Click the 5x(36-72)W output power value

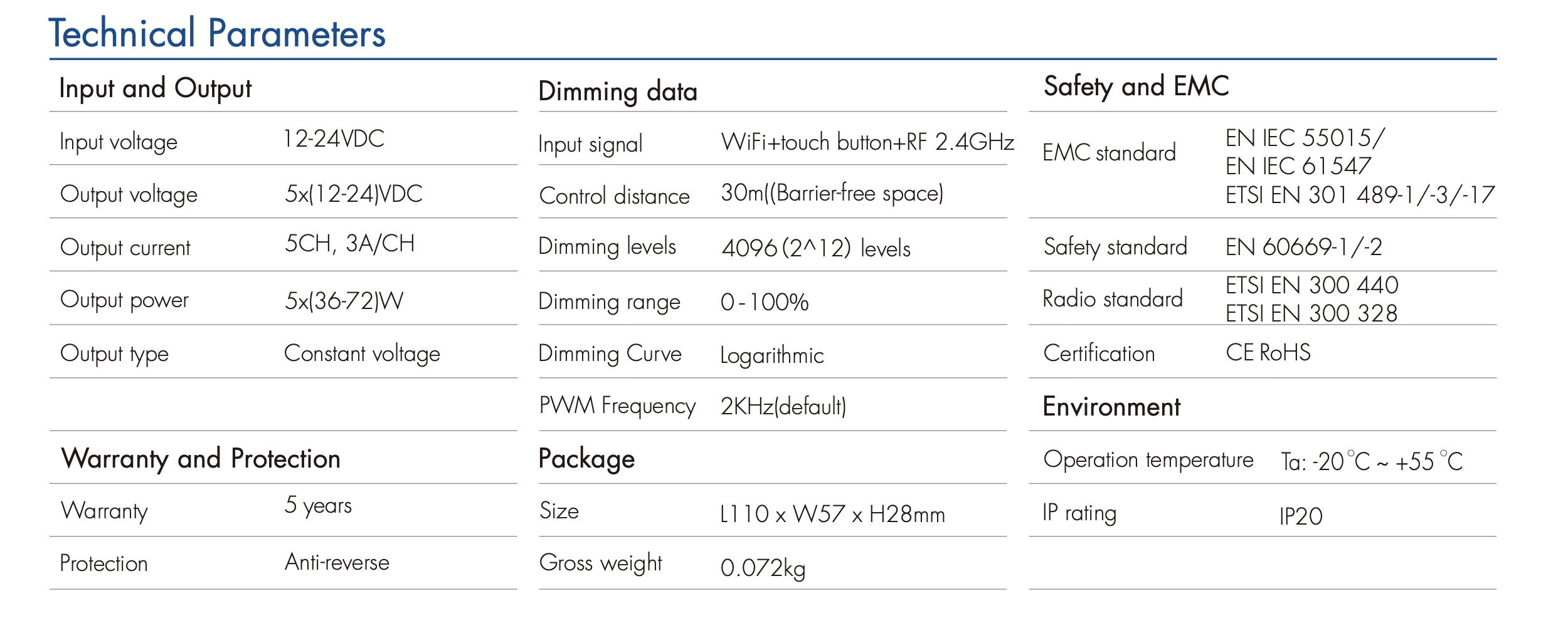coord(344,301)
